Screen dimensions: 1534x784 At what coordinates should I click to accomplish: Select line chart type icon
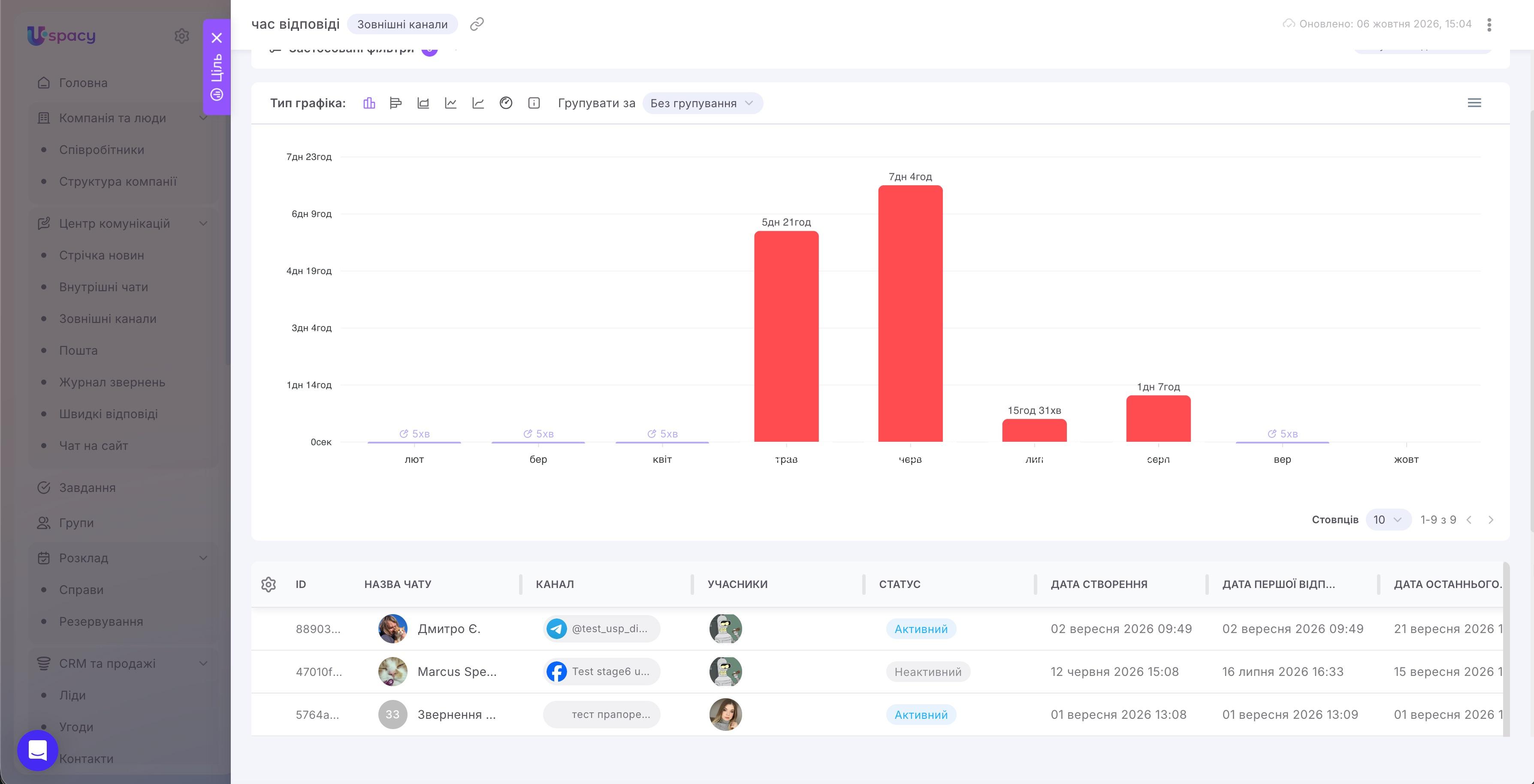451,103
